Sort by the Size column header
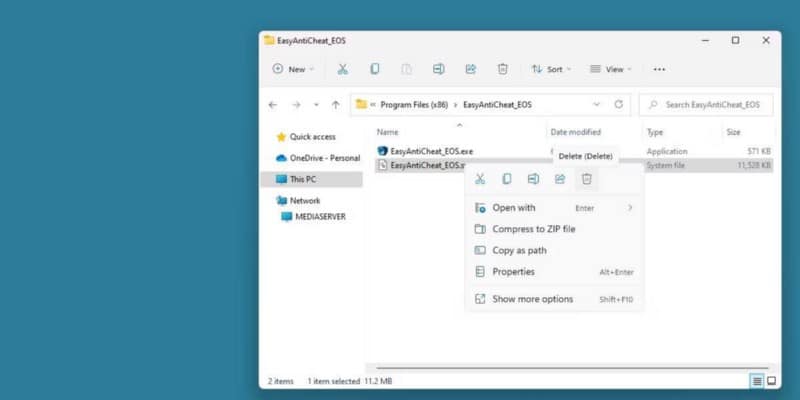This screenshot has height=400, width=800. click(x=733, y=132)
